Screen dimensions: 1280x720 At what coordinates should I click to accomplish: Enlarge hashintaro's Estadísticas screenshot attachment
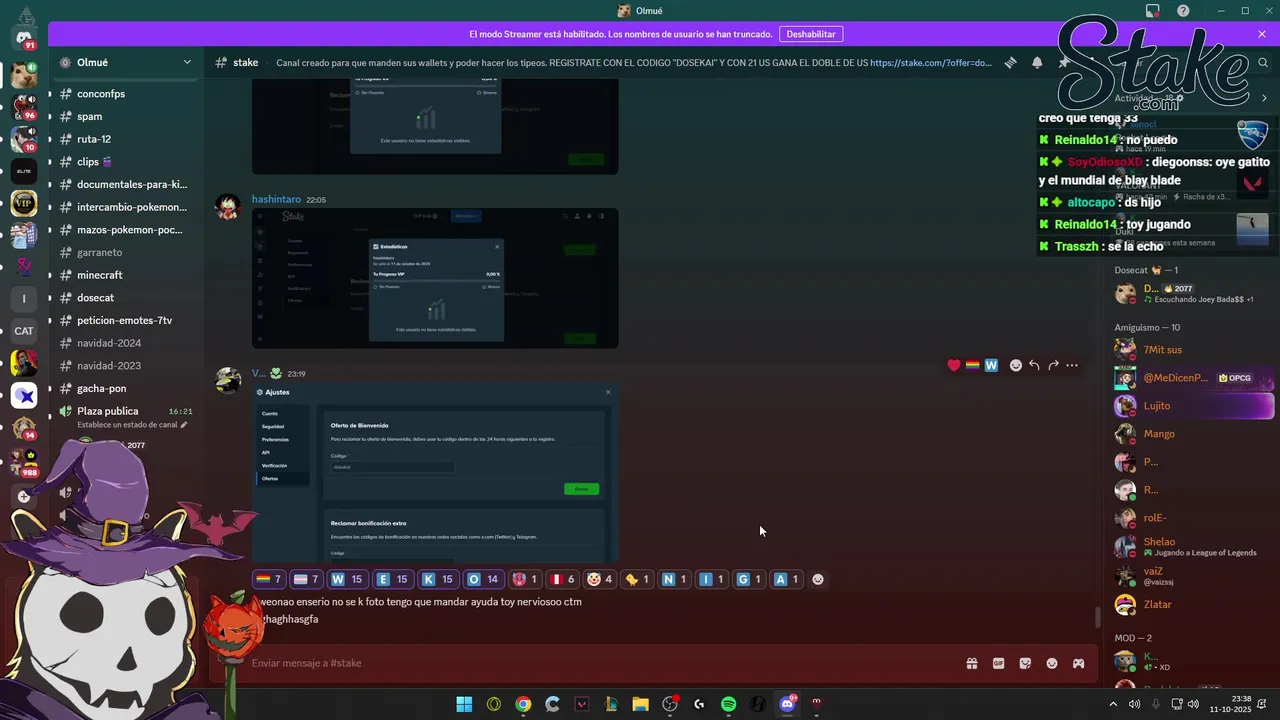click(435, 278)
